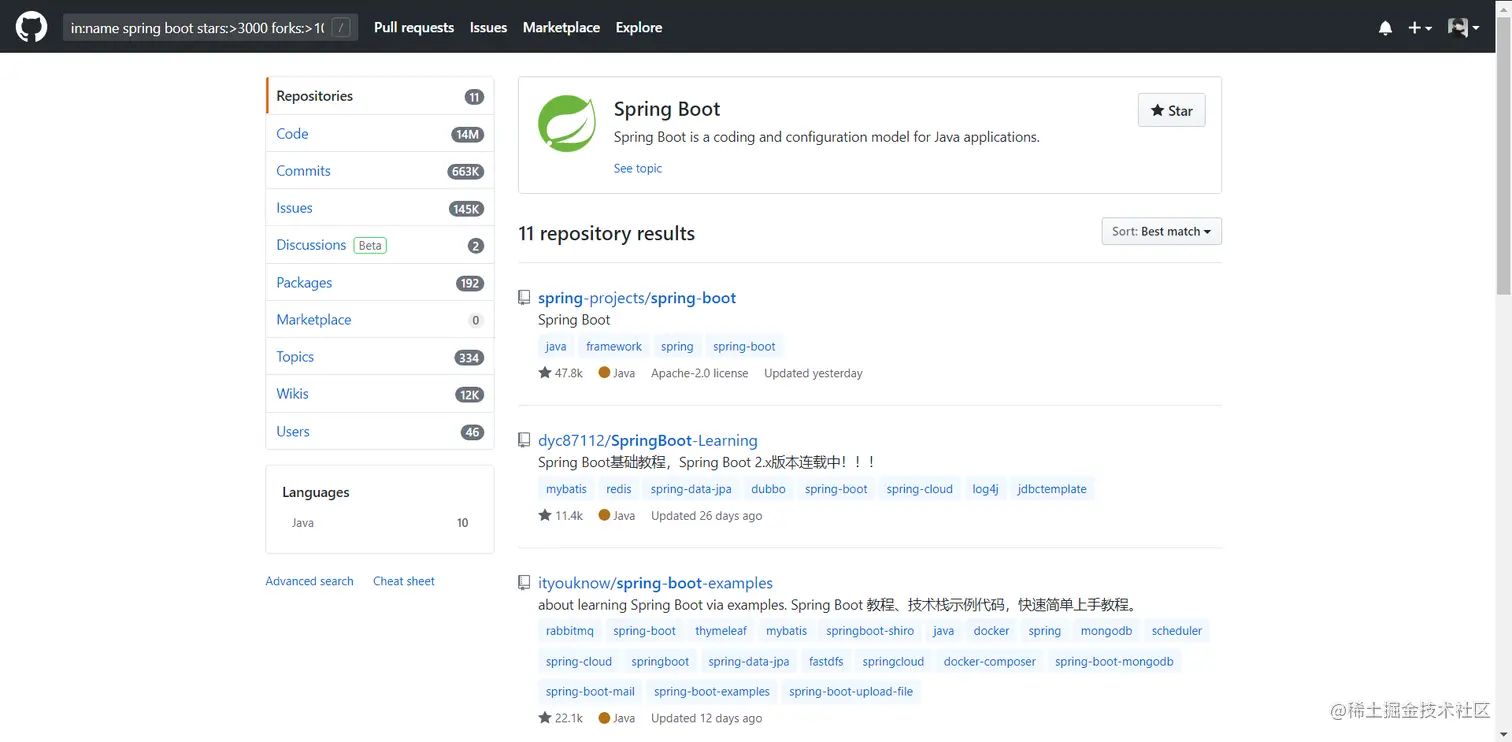Click the dubbo topic tag
Screen dimensions: 1512x742
tap(768, 489)
